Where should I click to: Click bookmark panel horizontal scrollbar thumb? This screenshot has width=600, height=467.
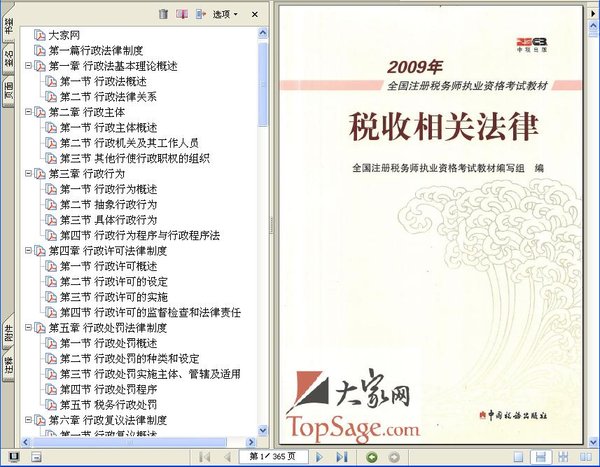[x=129, y=442]
